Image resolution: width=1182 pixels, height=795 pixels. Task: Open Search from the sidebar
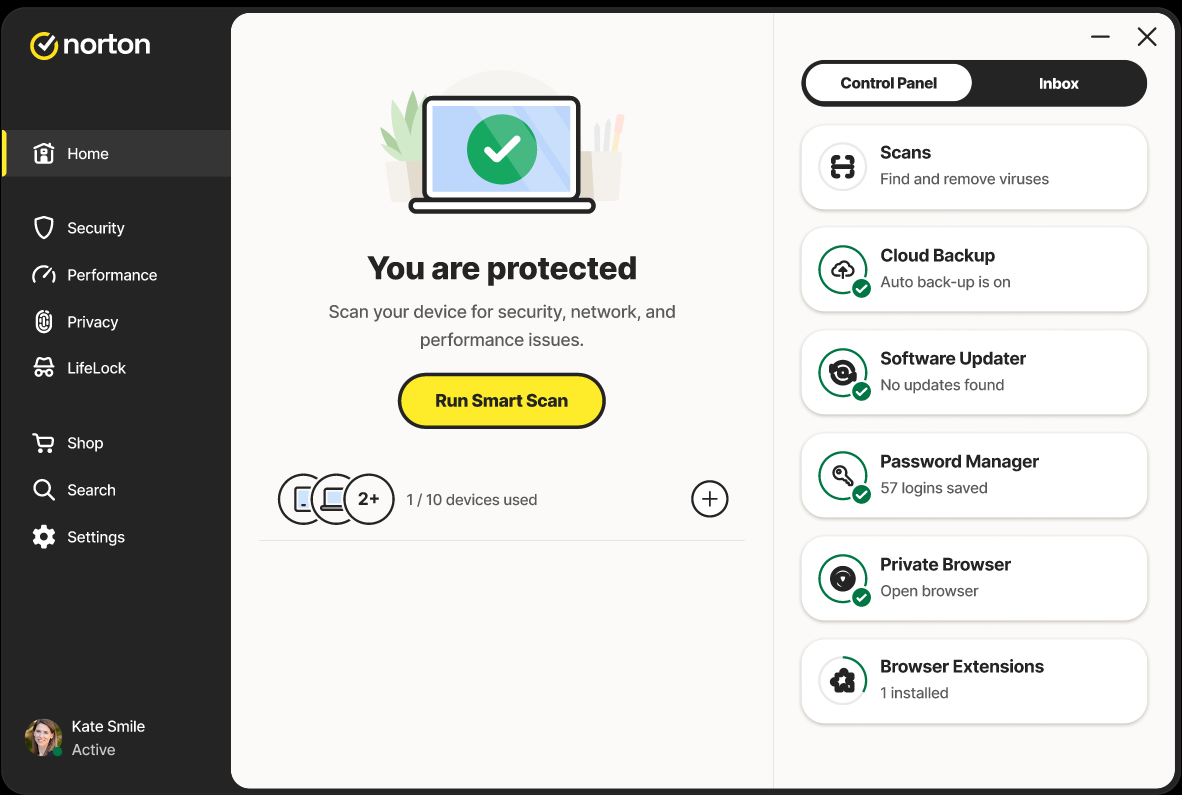click(90, 490)
